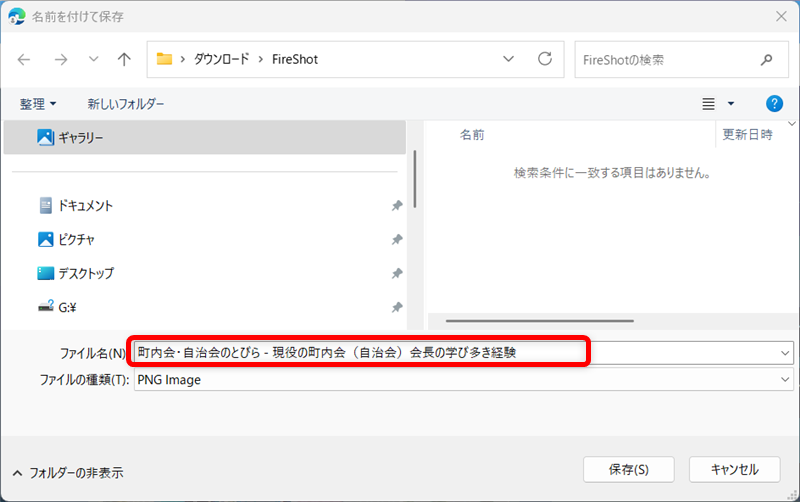Unpin the ドキュメント quick access pin

click(397, 206)
